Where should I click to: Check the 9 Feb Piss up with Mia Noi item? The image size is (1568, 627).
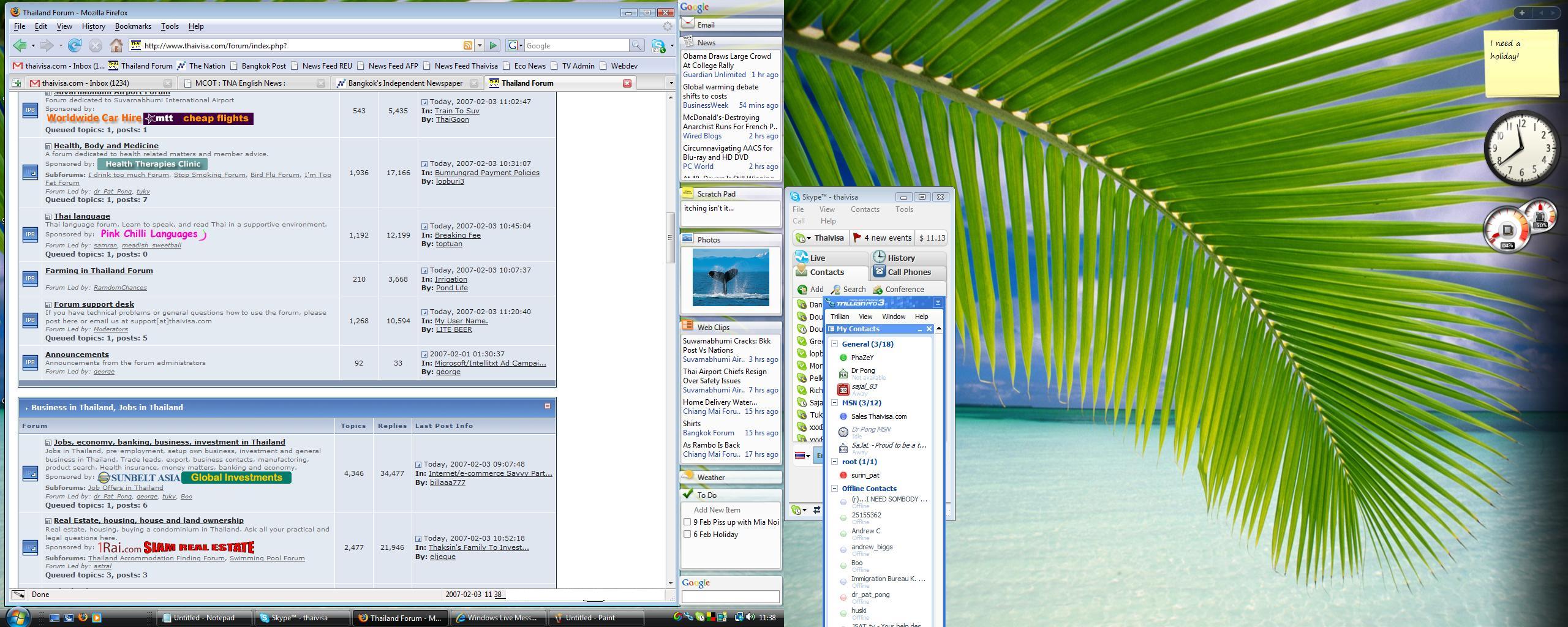click(687, 522)
